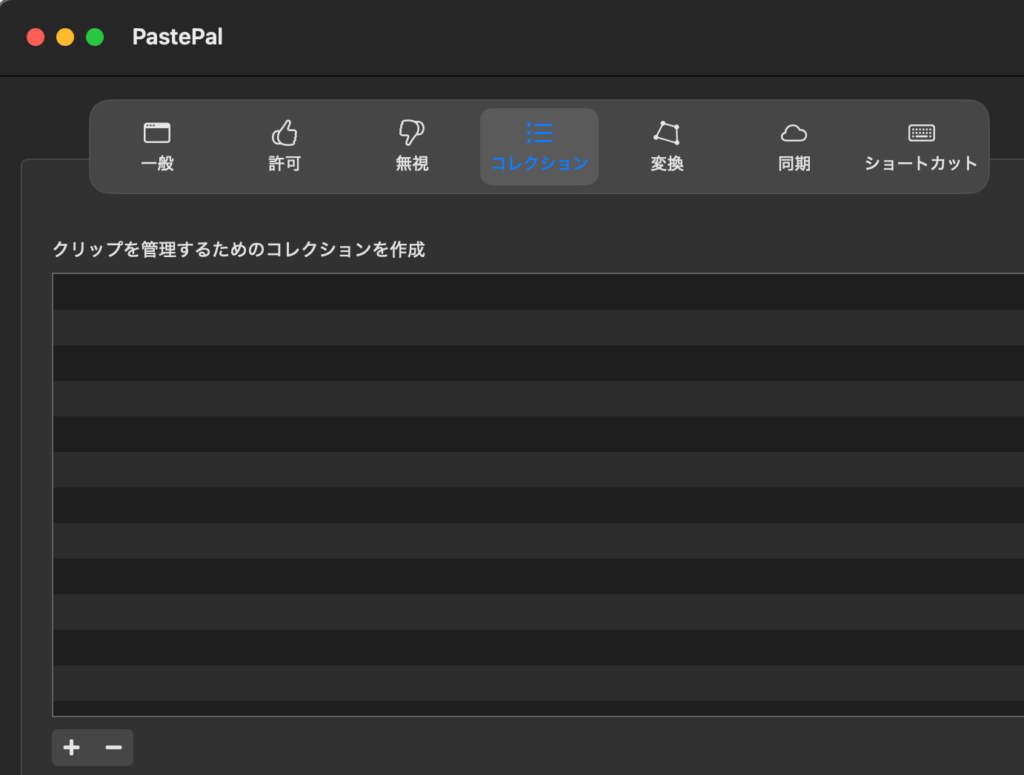Click the thumbs-down icon for 無視

(x=412, y=132)
